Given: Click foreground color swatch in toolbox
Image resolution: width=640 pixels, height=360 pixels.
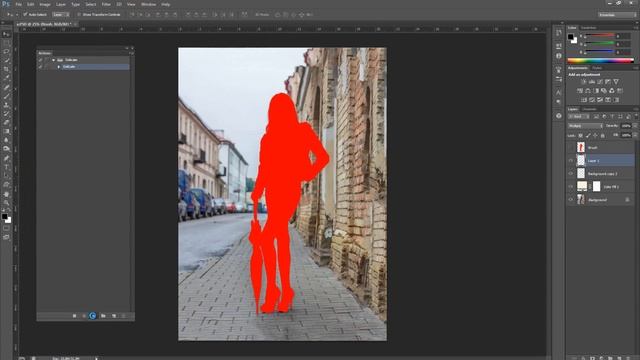Looking at the screenshot, I should 4,216.
